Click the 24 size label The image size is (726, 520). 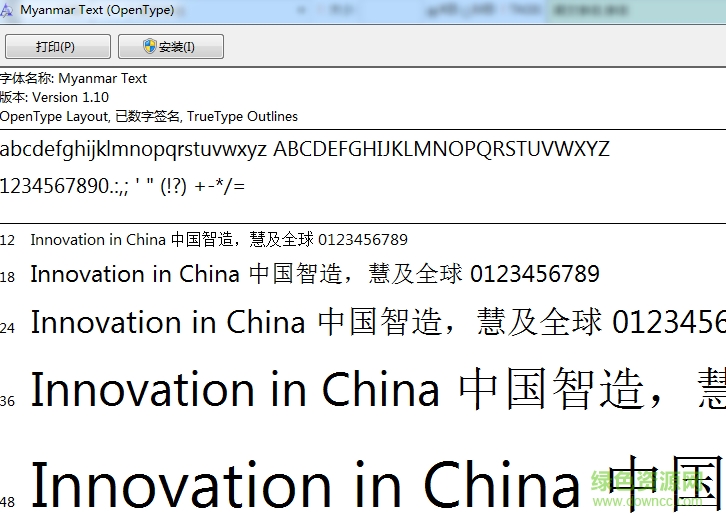[7, 328]
